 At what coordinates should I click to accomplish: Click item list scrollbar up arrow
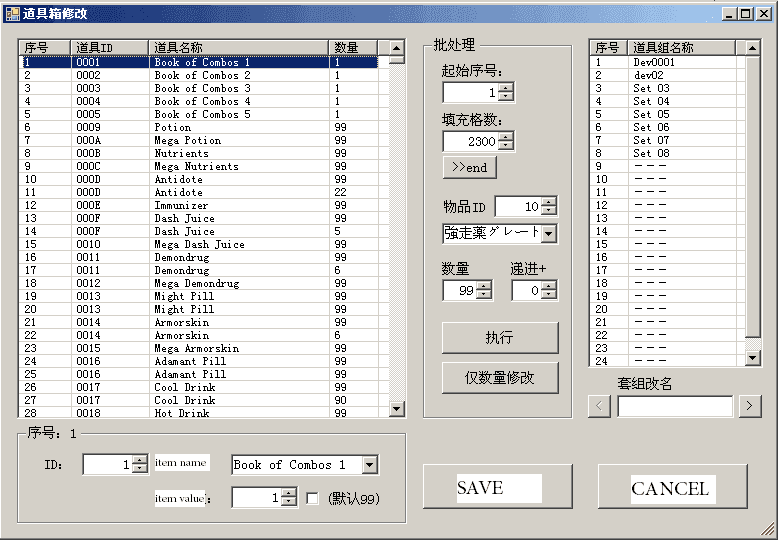(396, 48)
